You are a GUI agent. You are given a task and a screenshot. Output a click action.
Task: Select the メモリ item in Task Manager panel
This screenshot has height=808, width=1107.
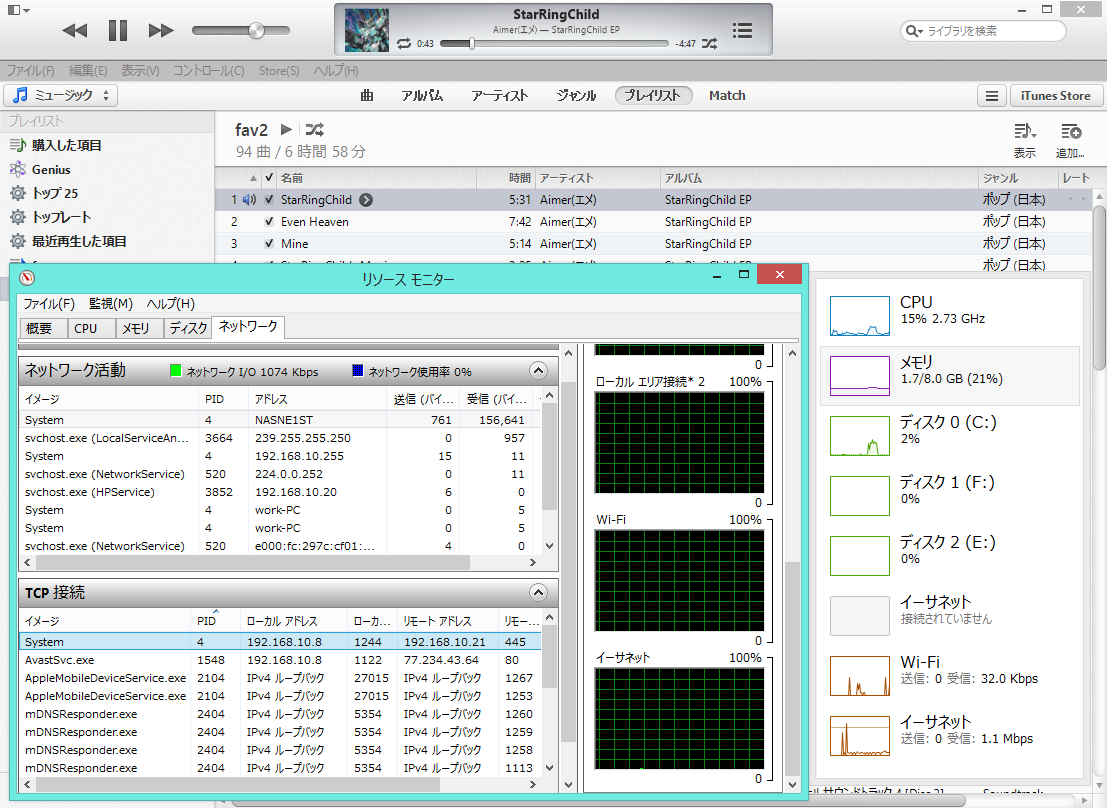950,376
